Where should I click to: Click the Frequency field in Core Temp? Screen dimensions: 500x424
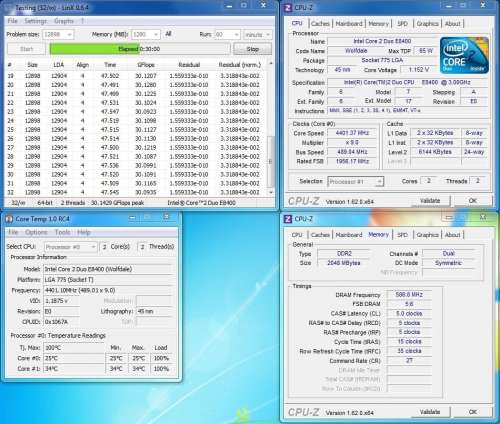108,290
